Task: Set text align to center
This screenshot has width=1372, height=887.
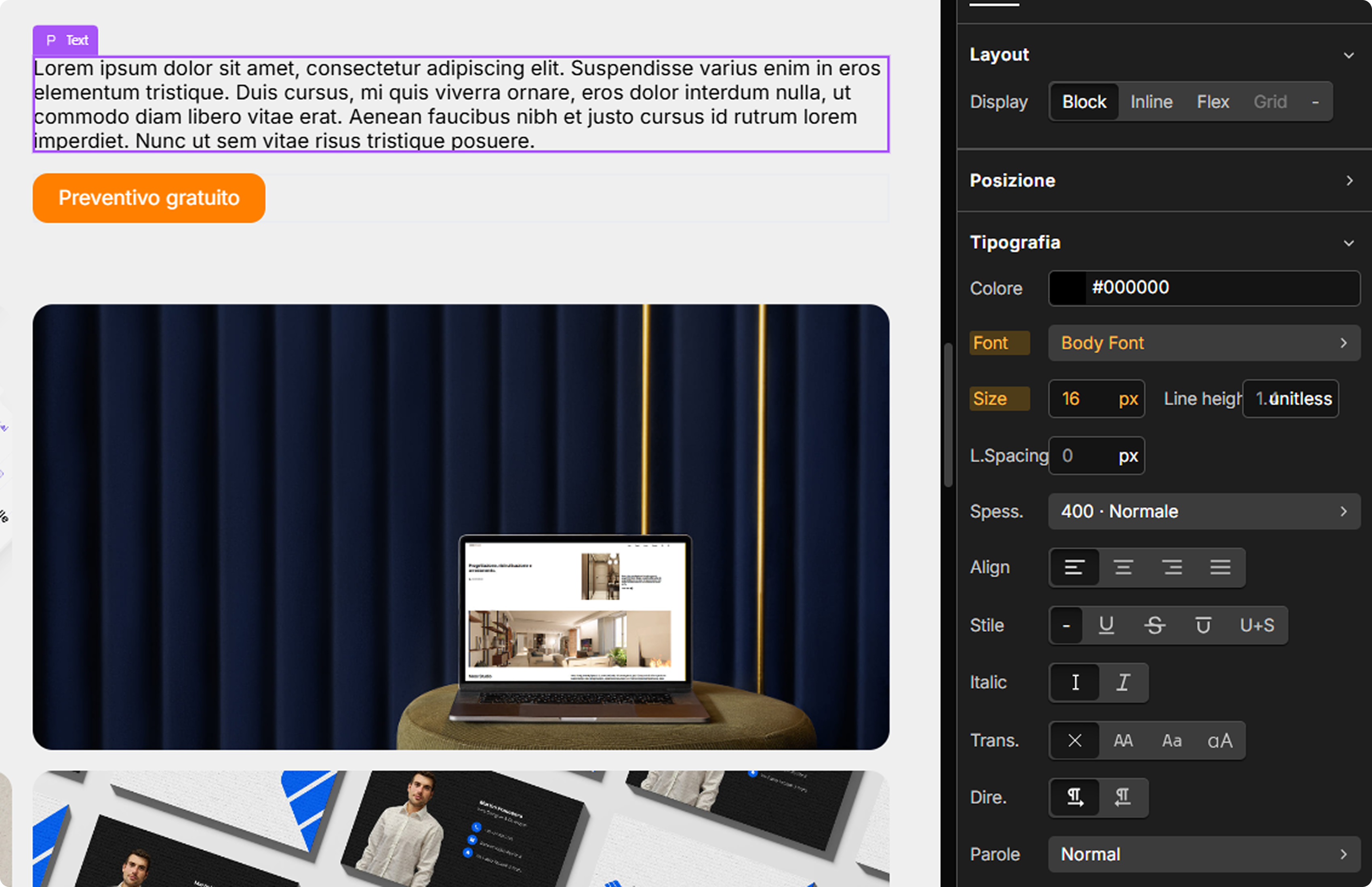Action: point(1123,568)
